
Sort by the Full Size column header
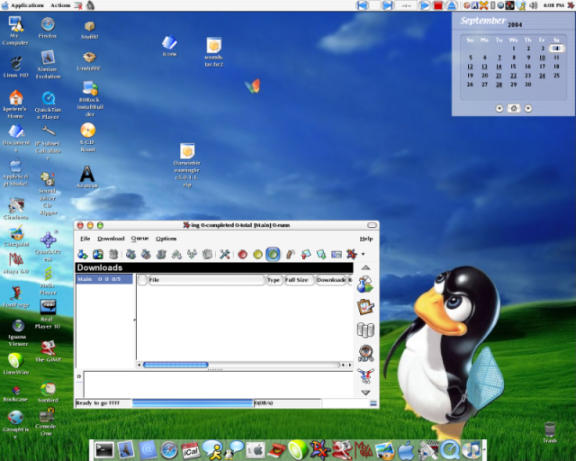click(298, 280)
